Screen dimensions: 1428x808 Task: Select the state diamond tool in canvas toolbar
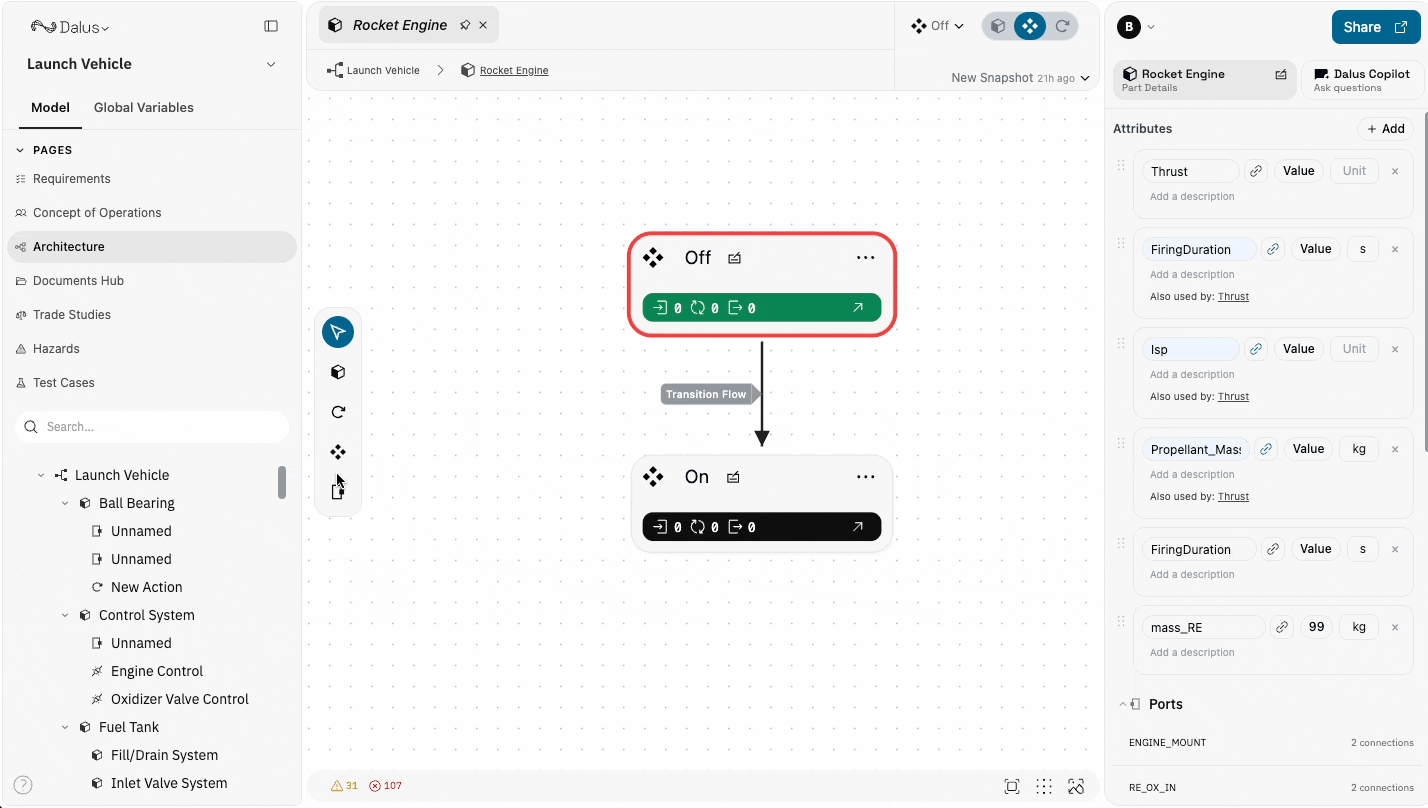point(338,452)
